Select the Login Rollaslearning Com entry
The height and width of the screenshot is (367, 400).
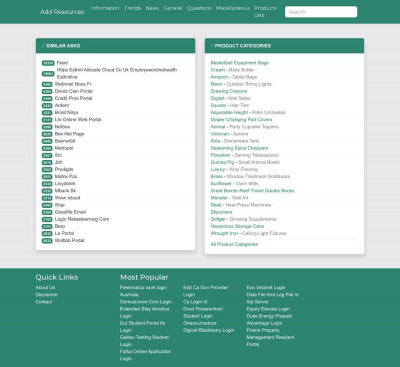[82, 219]
